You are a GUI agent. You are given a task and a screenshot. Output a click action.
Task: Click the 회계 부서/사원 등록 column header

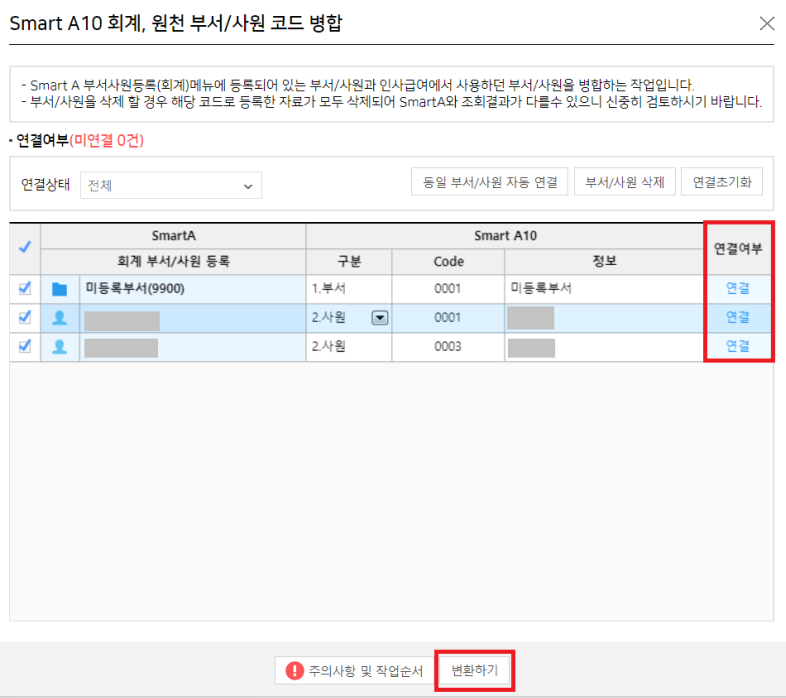[x=173, y=261]
